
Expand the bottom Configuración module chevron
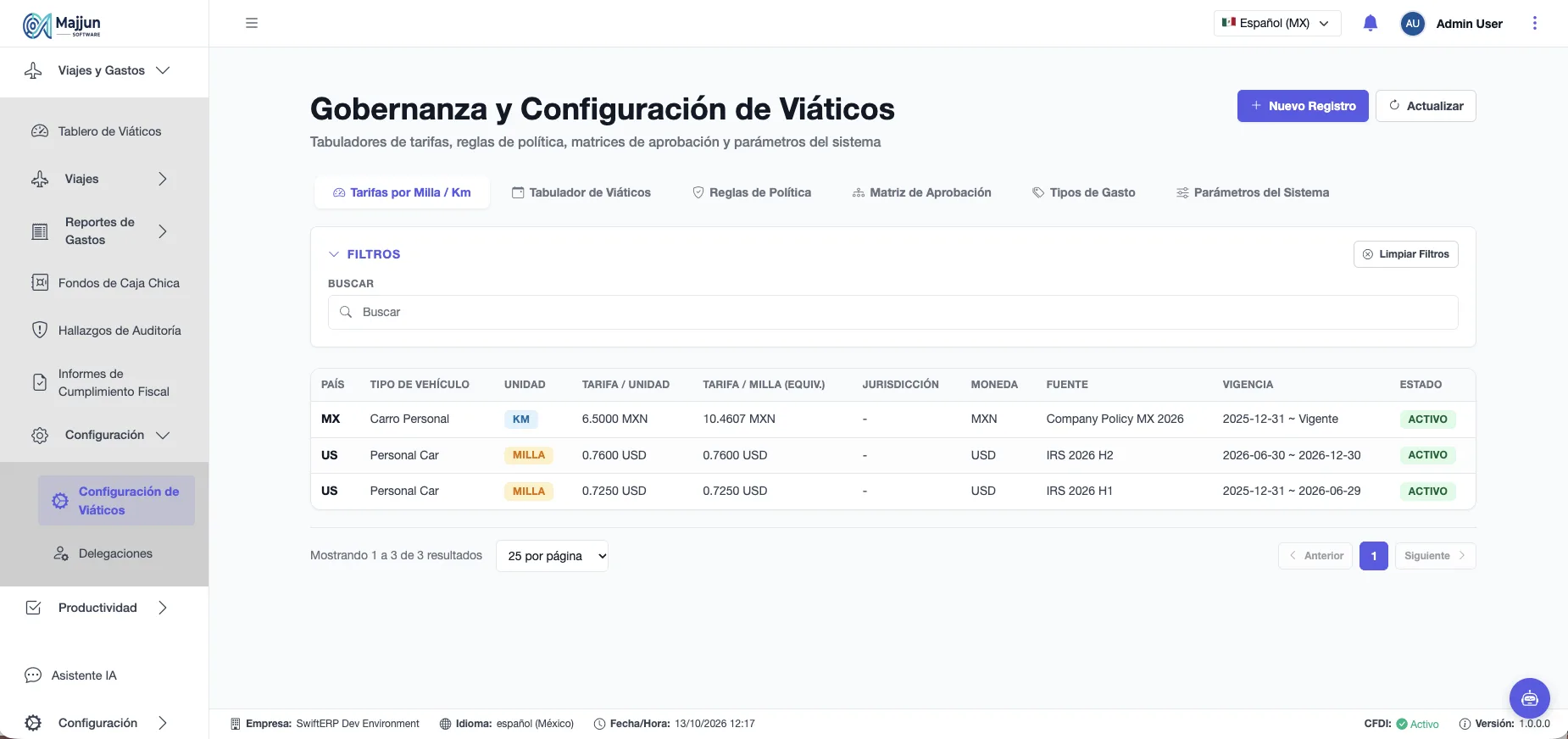(163, 723)
